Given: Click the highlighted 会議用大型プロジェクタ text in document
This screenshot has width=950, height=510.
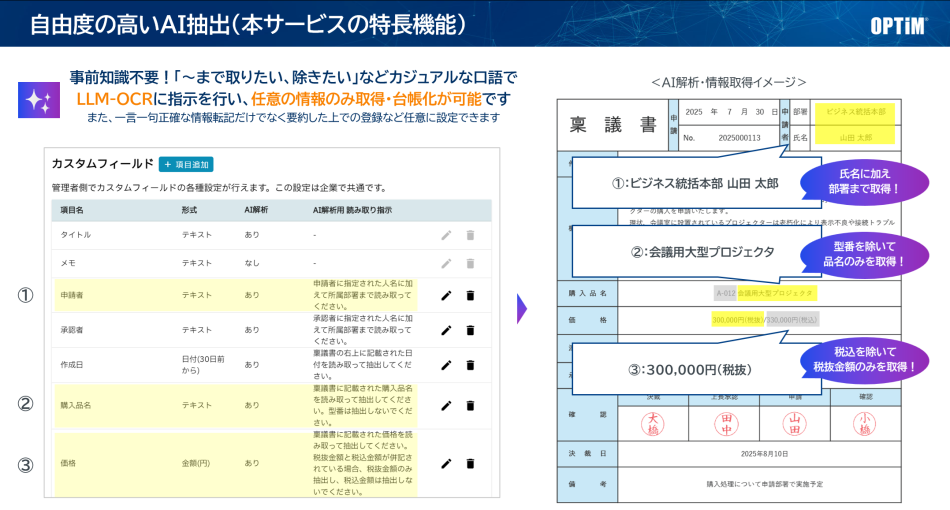Looking at the screenshot, I should [x=778, y=293].
